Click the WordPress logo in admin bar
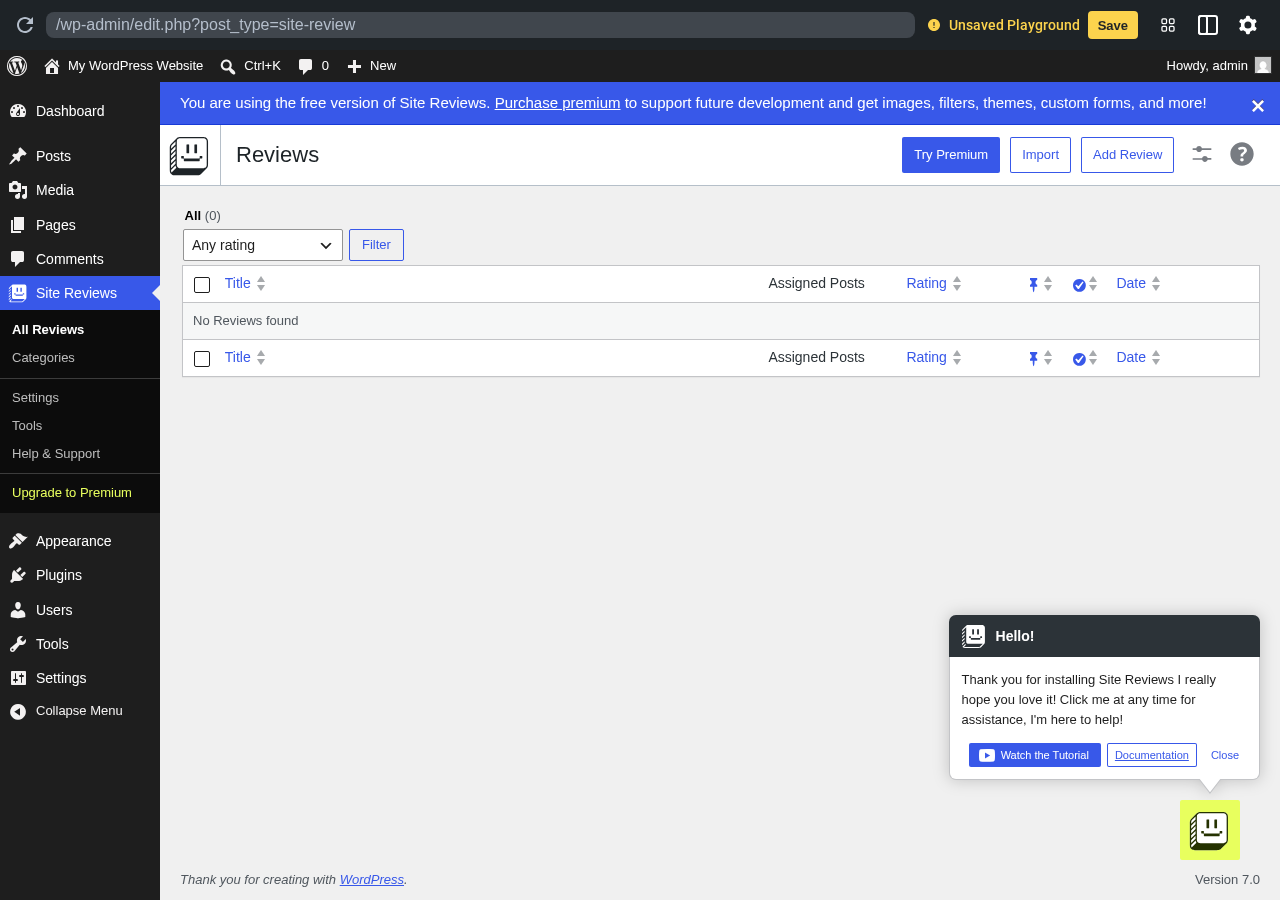The image size is (1280, 900). coord(17,66)
